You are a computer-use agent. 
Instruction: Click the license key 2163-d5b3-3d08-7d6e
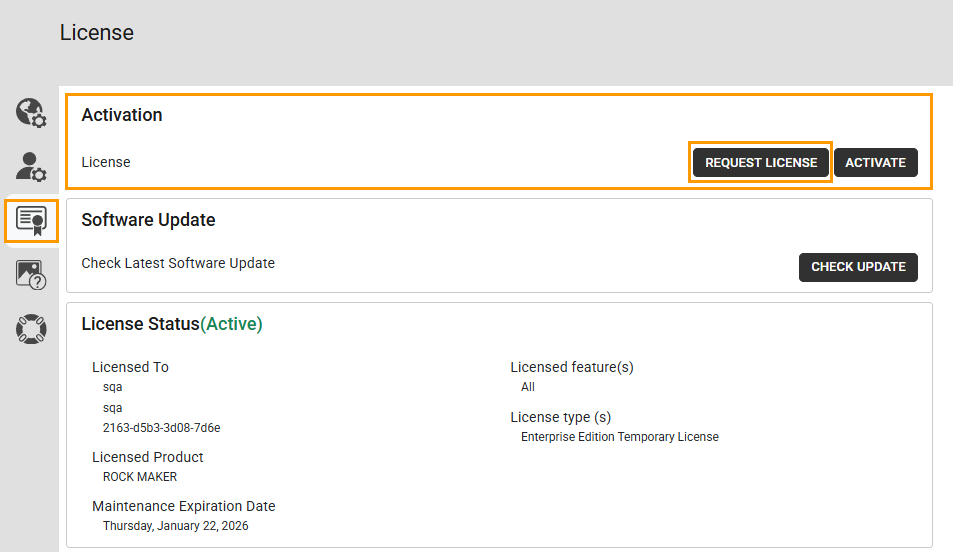click(161, 427)
